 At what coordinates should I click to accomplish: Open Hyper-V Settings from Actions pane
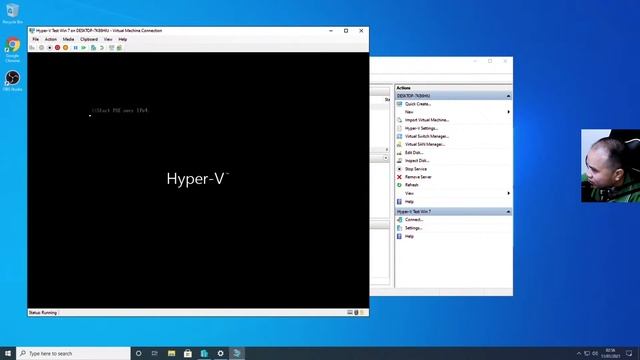click(x=421, y=128)
